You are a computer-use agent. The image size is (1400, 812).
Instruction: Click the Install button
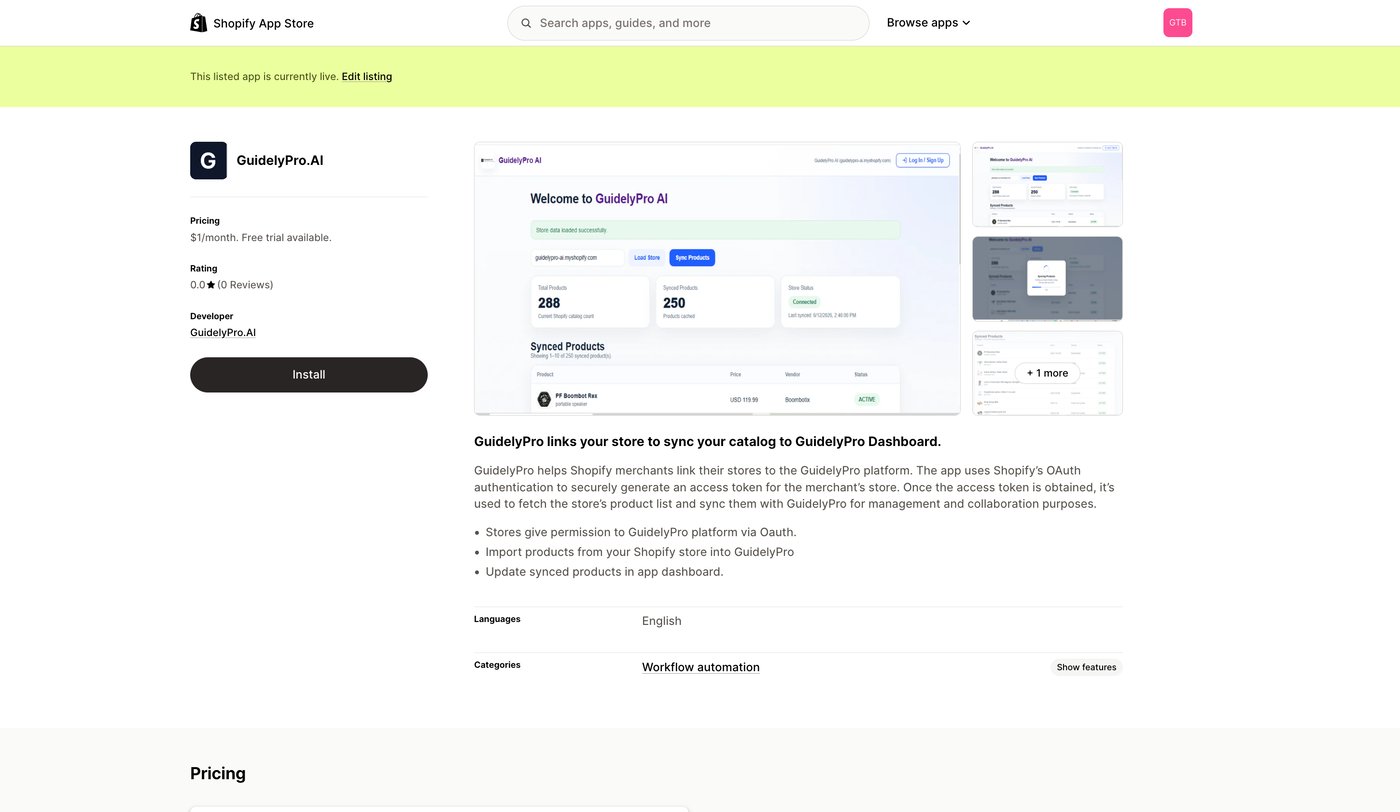coord(309,375)
